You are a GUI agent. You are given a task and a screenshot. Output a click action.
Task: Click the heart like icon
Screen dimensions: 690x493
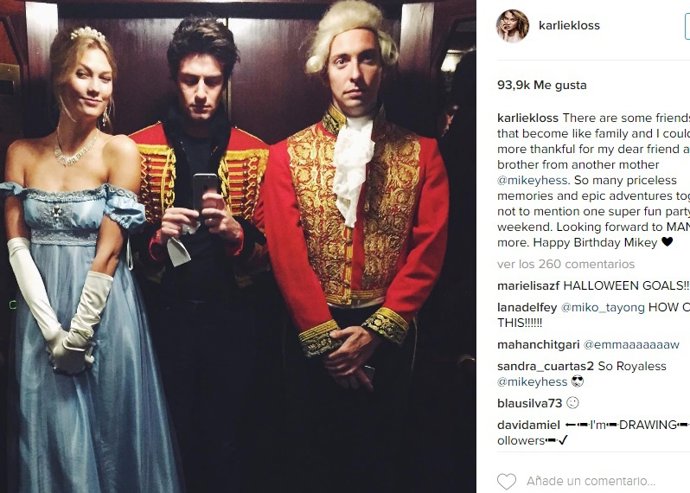coord(506,481)
